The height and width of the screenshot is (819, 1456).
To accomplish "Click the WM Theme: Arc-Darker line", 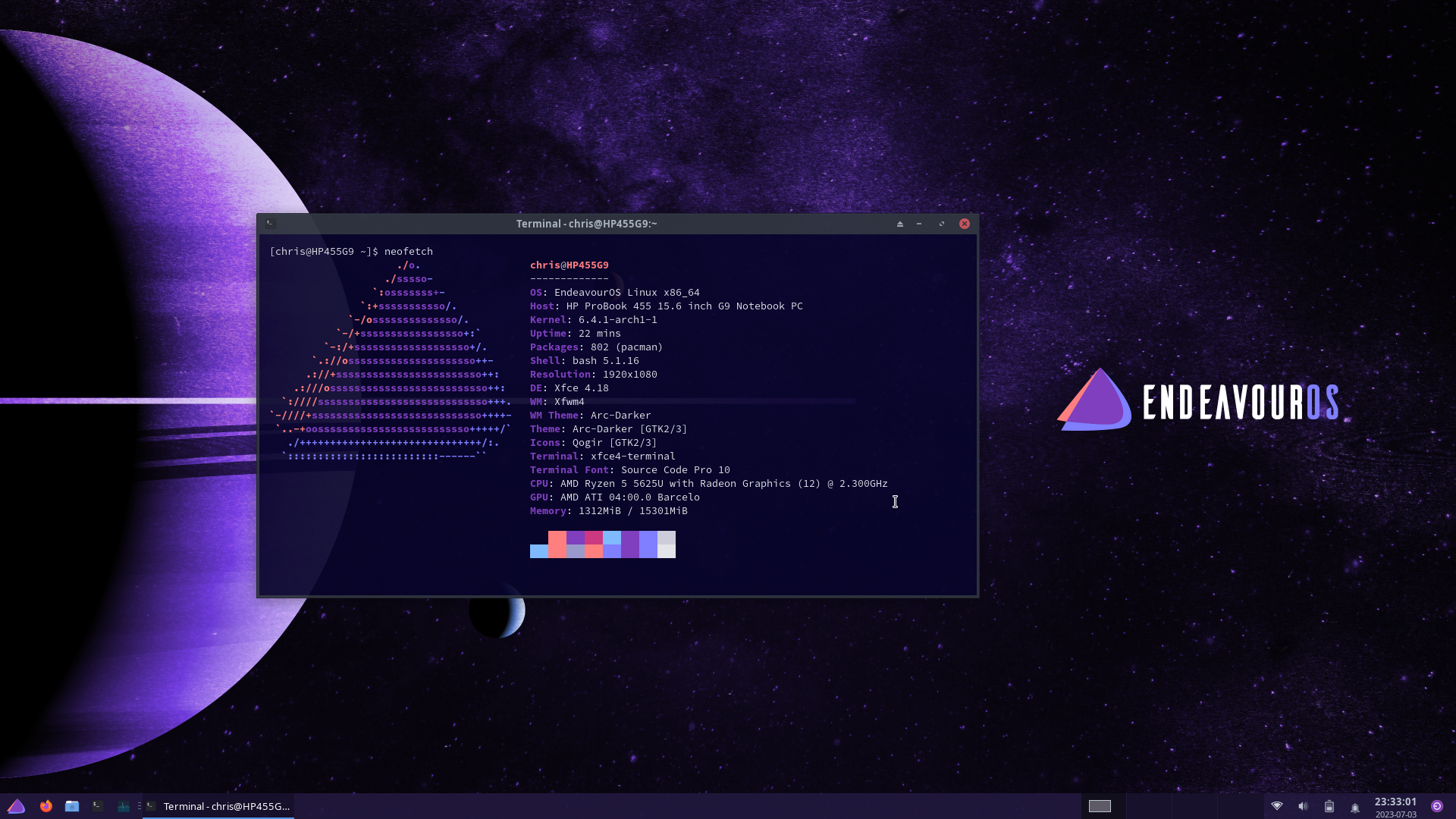I will [591, 416].
